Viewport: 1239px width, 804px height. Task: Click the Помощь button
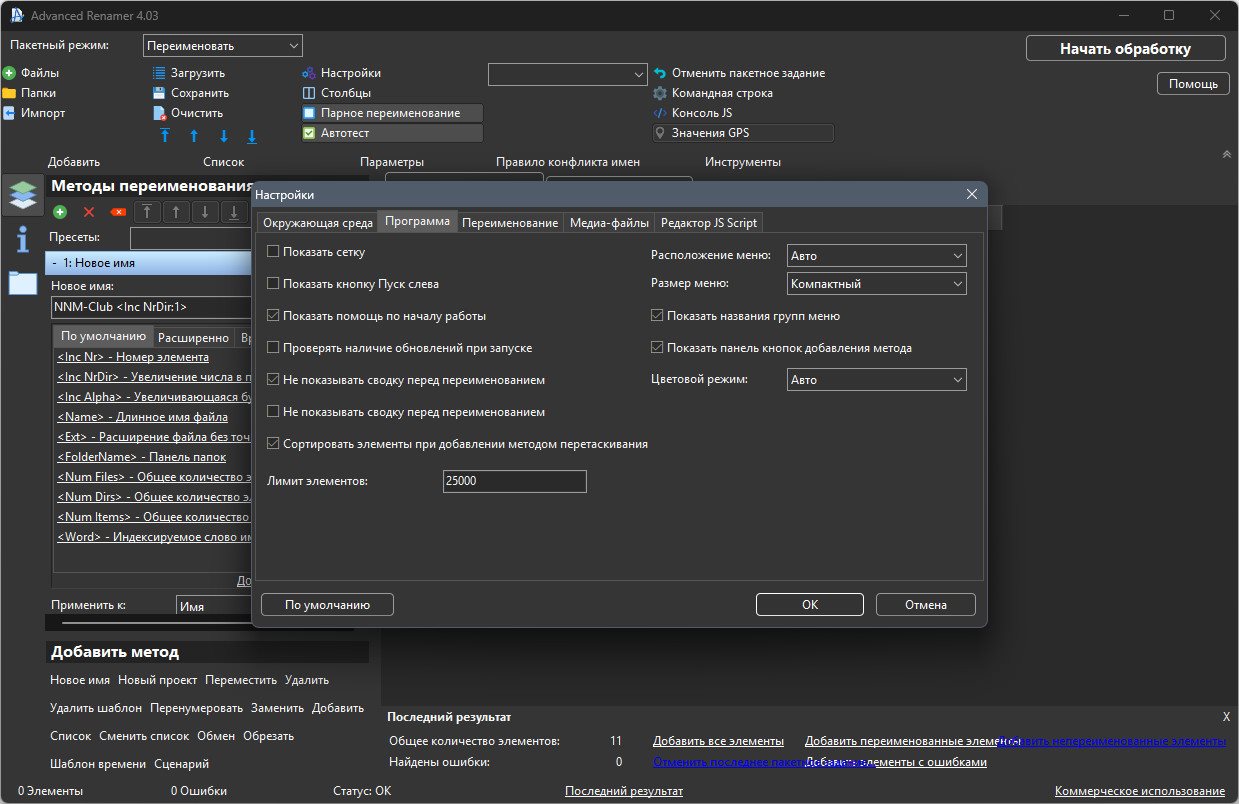pyautogui.click(x=1193, y=84)
